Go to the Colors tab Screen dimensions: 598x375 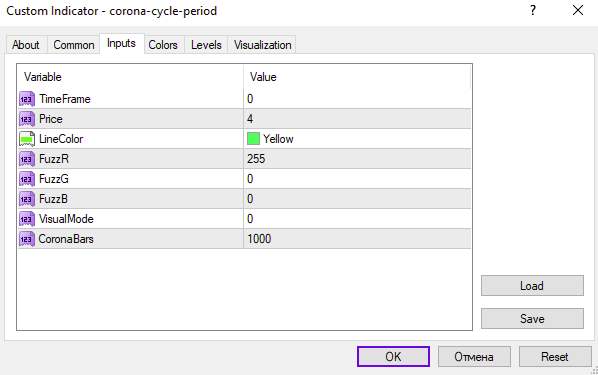[x=163, y=45]
